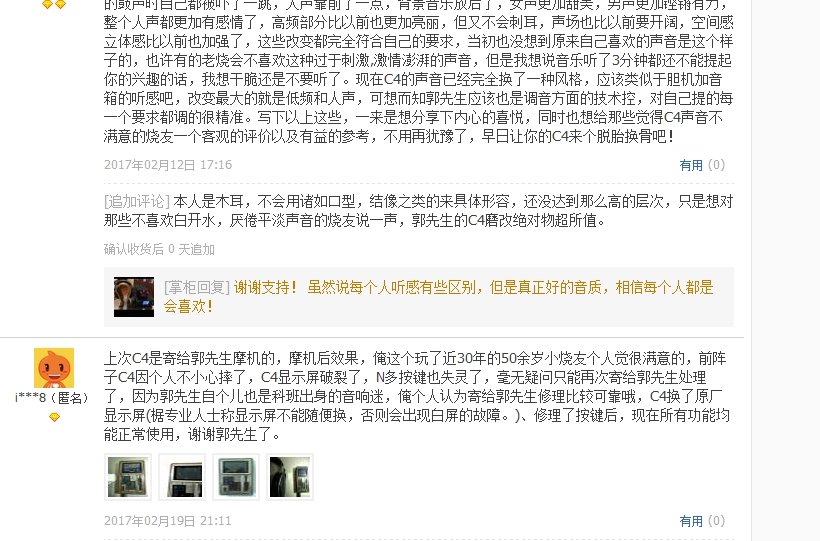Click the seller reply text 谢谢支持
The height and width of the screenshot is (541, 820).
[265, 287]
